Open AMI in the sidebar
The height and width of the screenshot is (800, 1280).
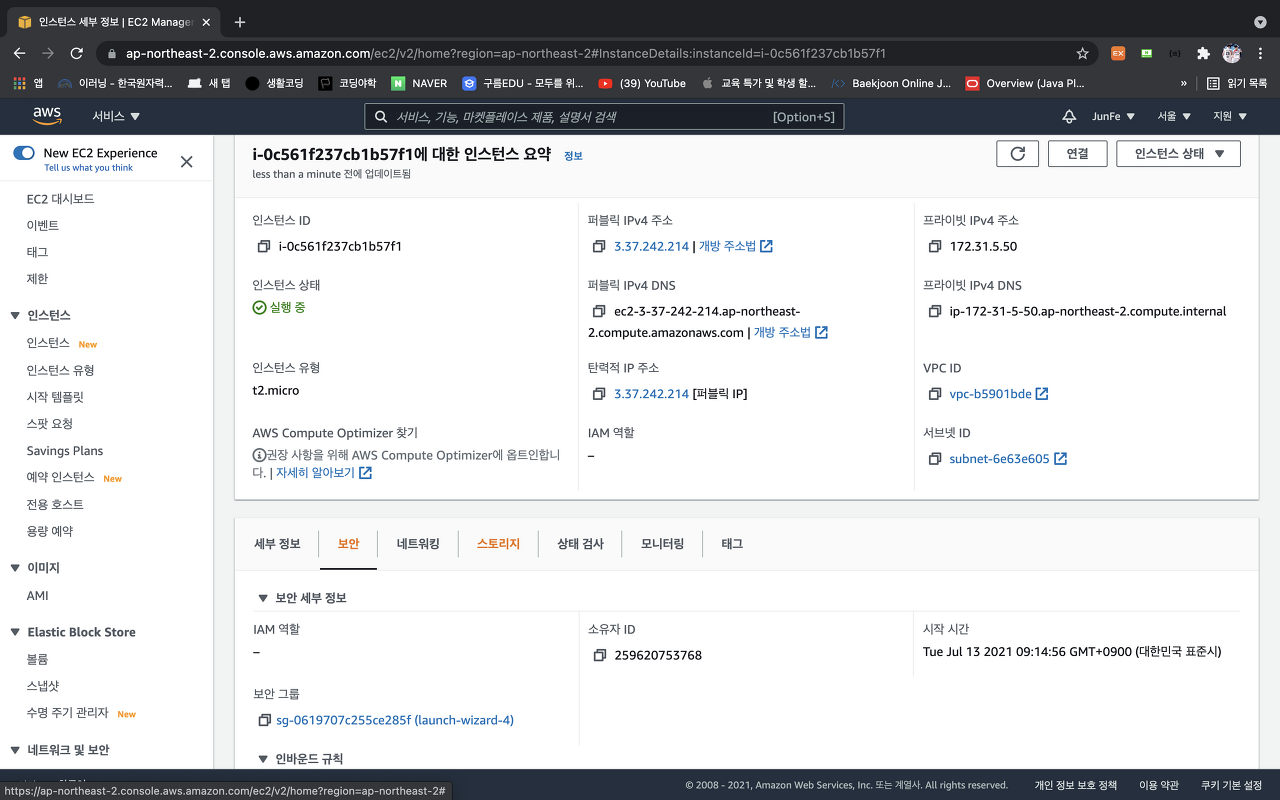[38, 595]
